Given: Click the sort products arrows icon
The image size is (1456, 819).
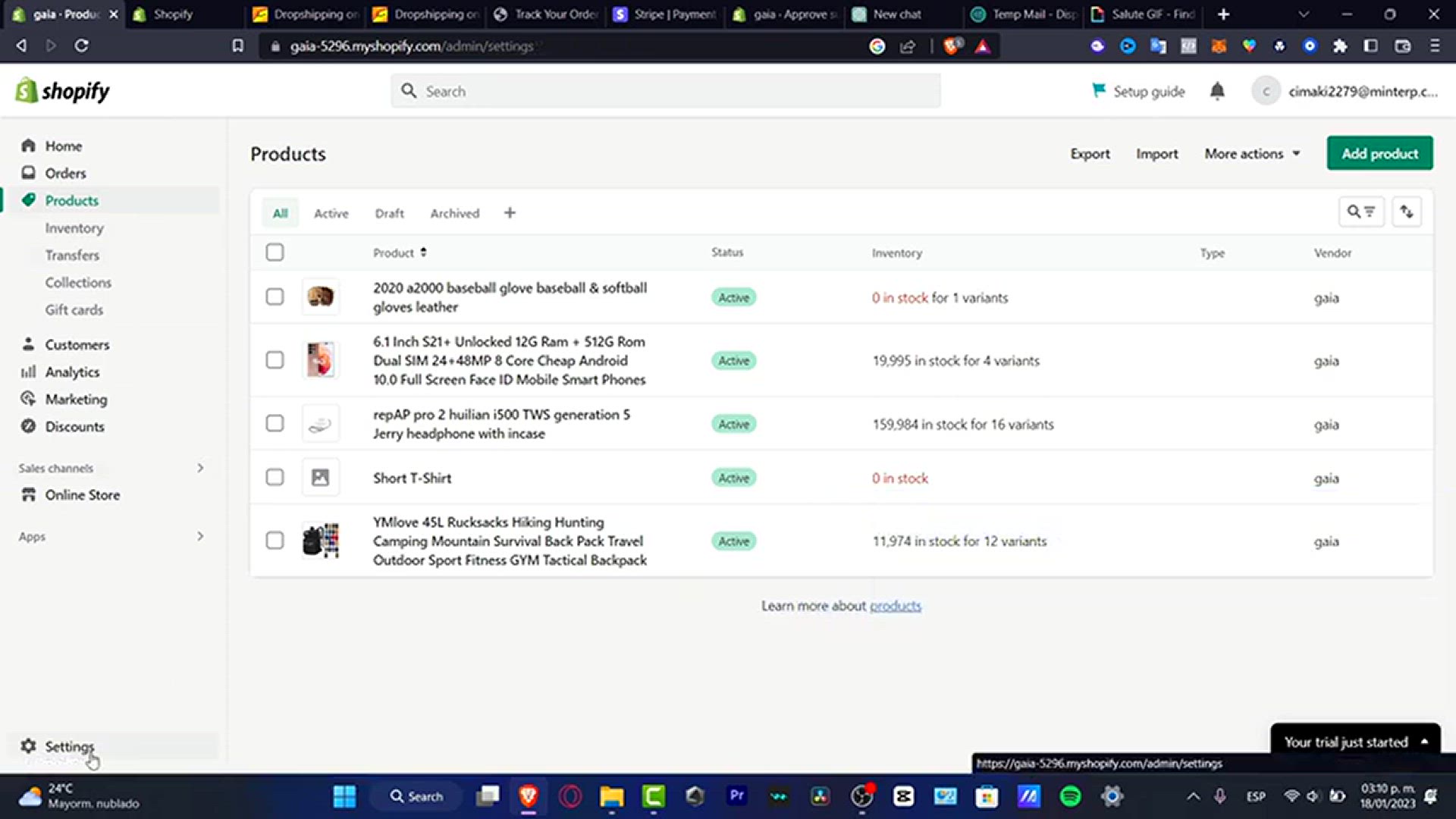Looking at the screenshot, I should point(1407,212).
